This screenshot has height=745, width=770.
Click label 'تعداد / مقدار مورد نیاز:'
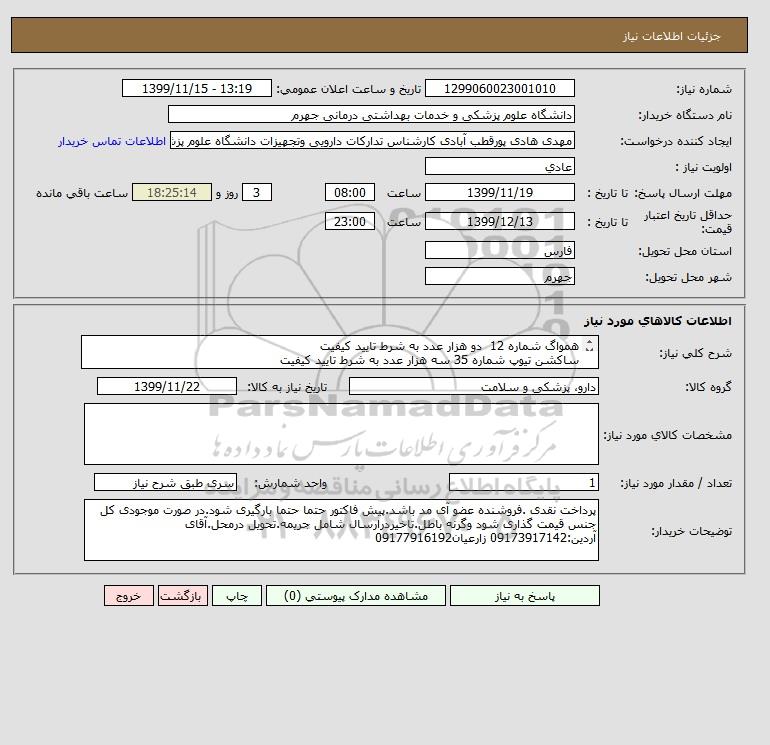[676, 483]
